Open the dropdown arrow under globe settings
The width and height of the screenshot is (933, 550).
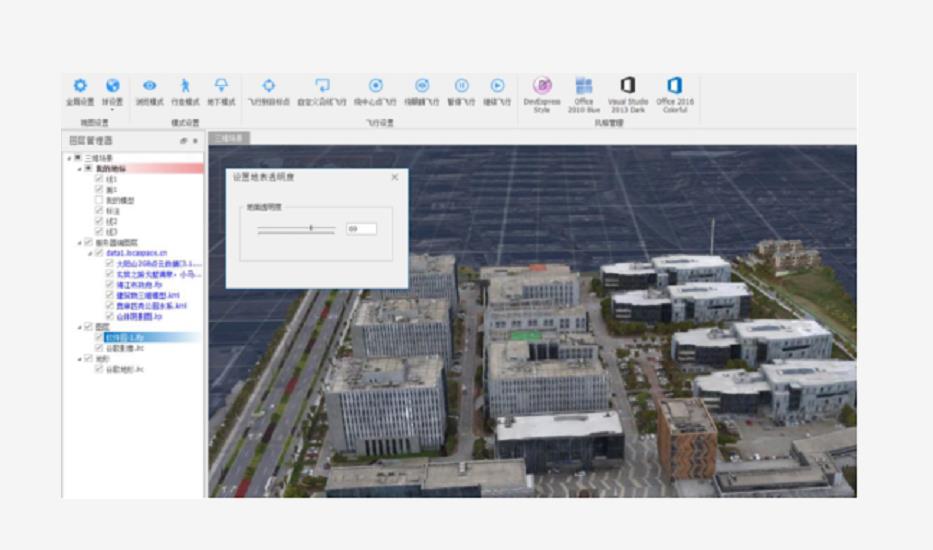pos(113,110)
